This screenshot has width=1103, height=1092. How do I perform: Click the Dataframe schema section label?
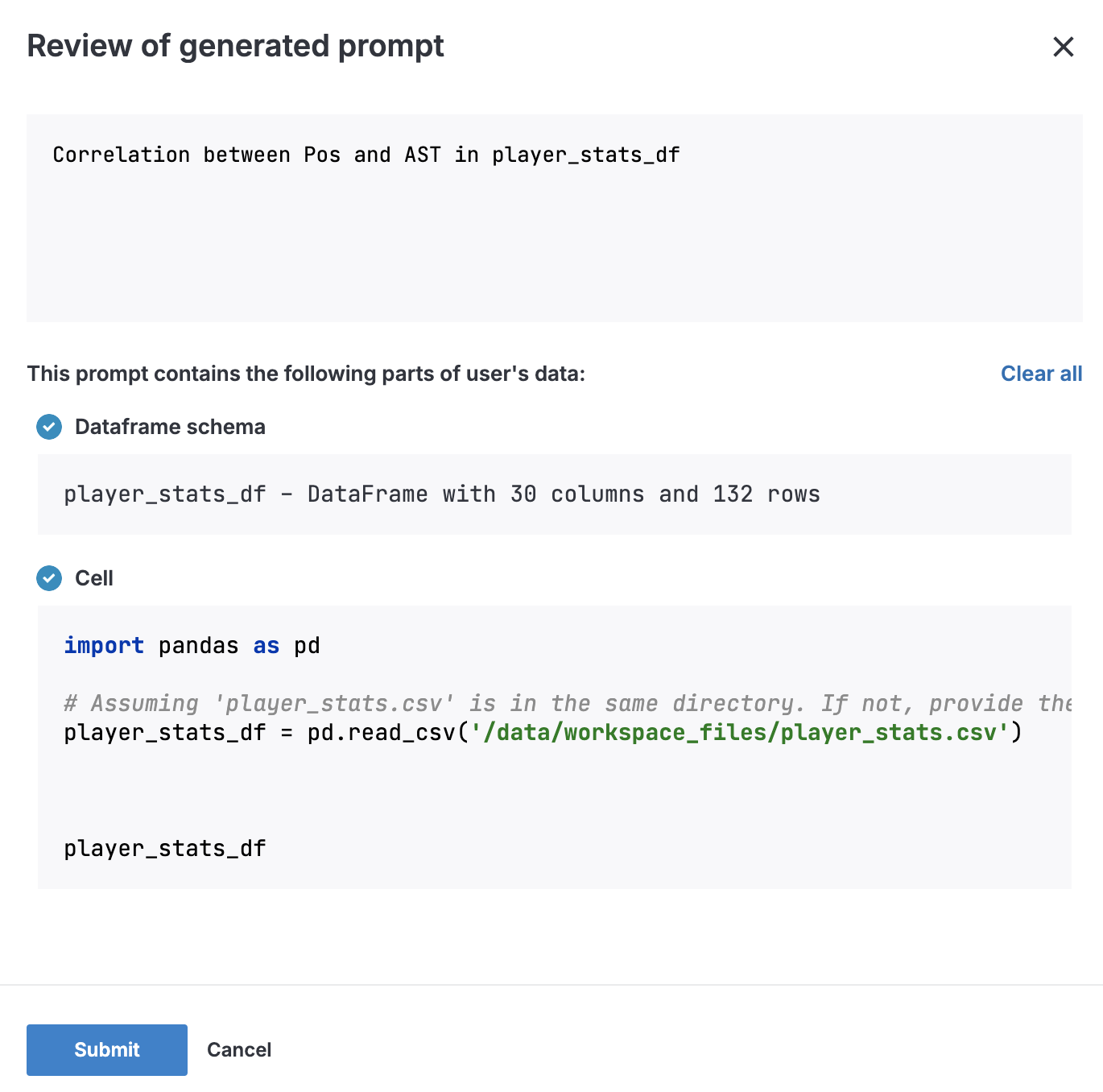(x=169, y=427)
